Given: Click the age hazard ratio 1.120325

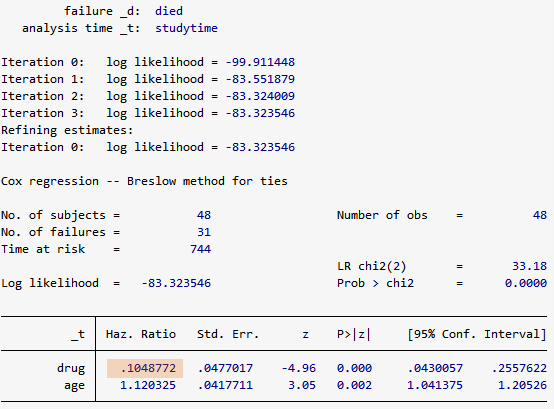Looking at the screenshot, I should tap(148, 385).
